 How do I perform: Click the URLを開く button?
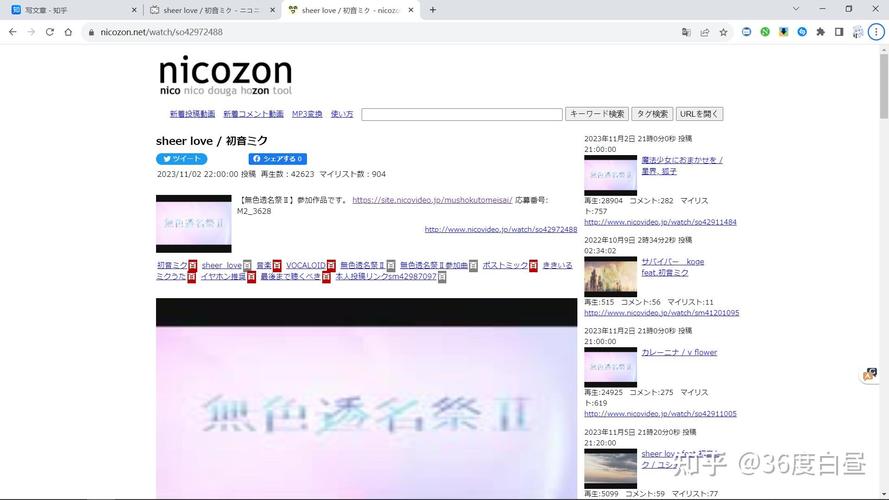click(x=699, y=114)
